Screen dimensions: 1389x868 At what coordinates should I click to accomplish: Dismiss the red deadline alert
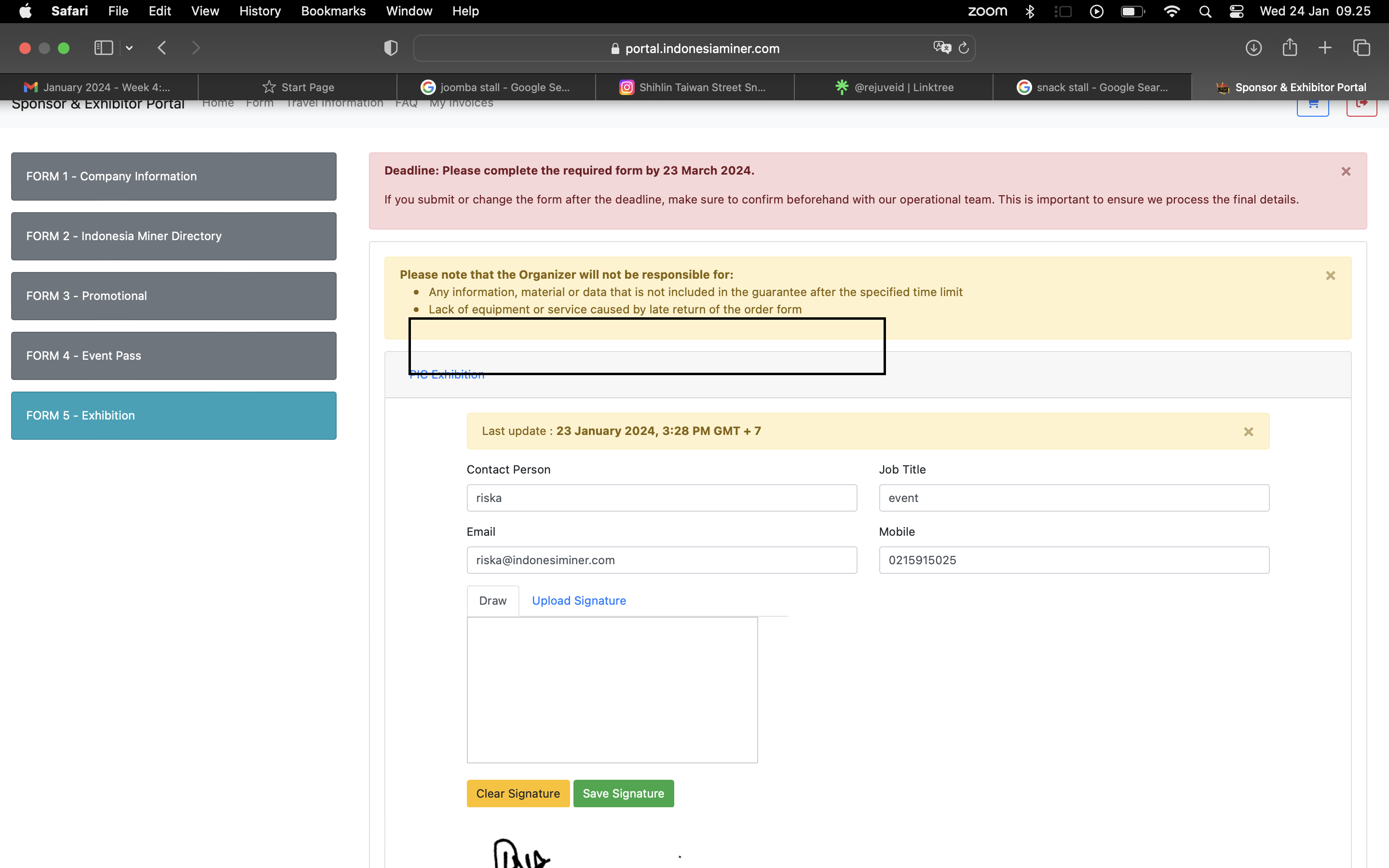pos(1346,171)
